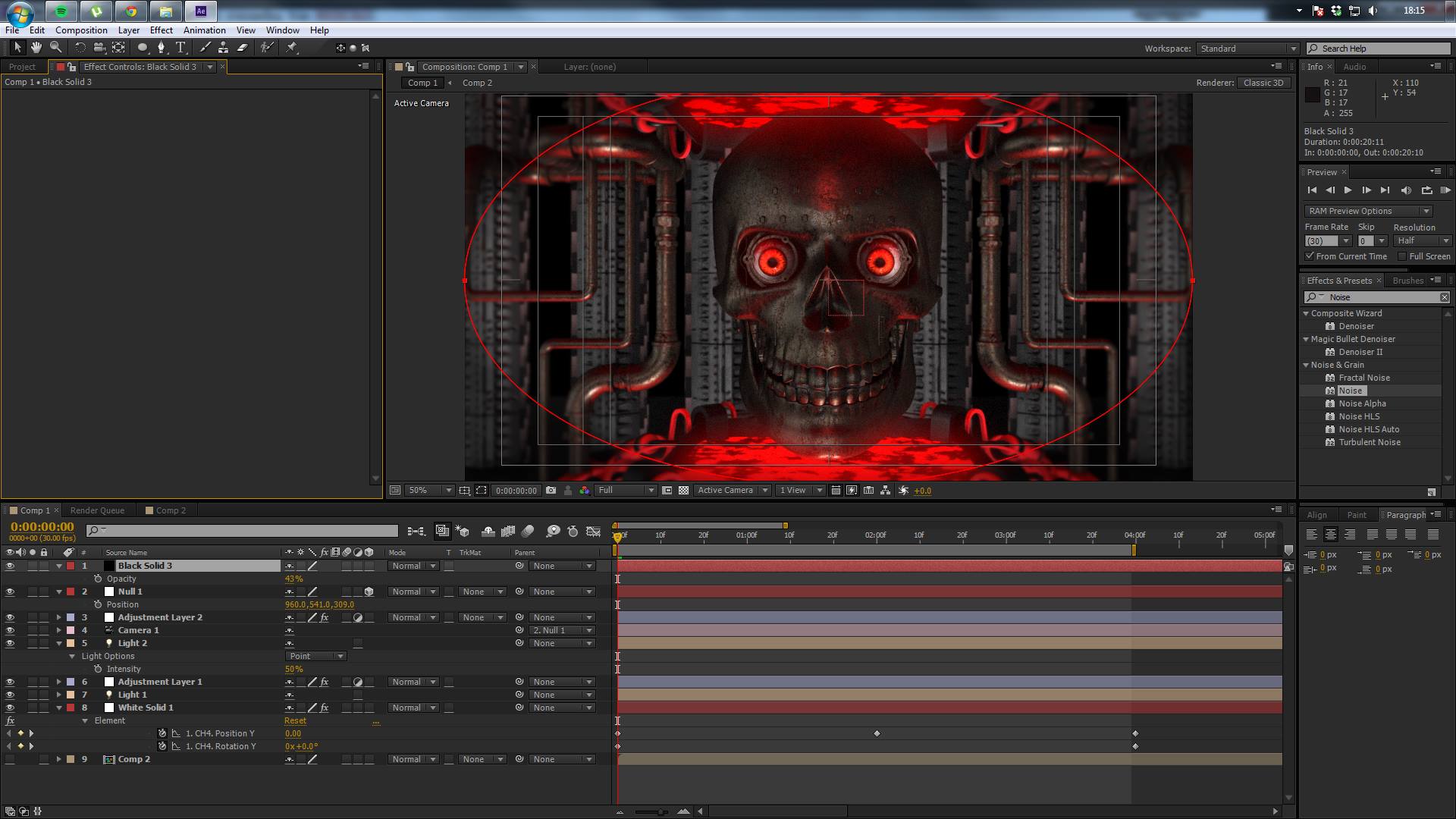Open the Graph Editor in timeline

pos(594,531)
